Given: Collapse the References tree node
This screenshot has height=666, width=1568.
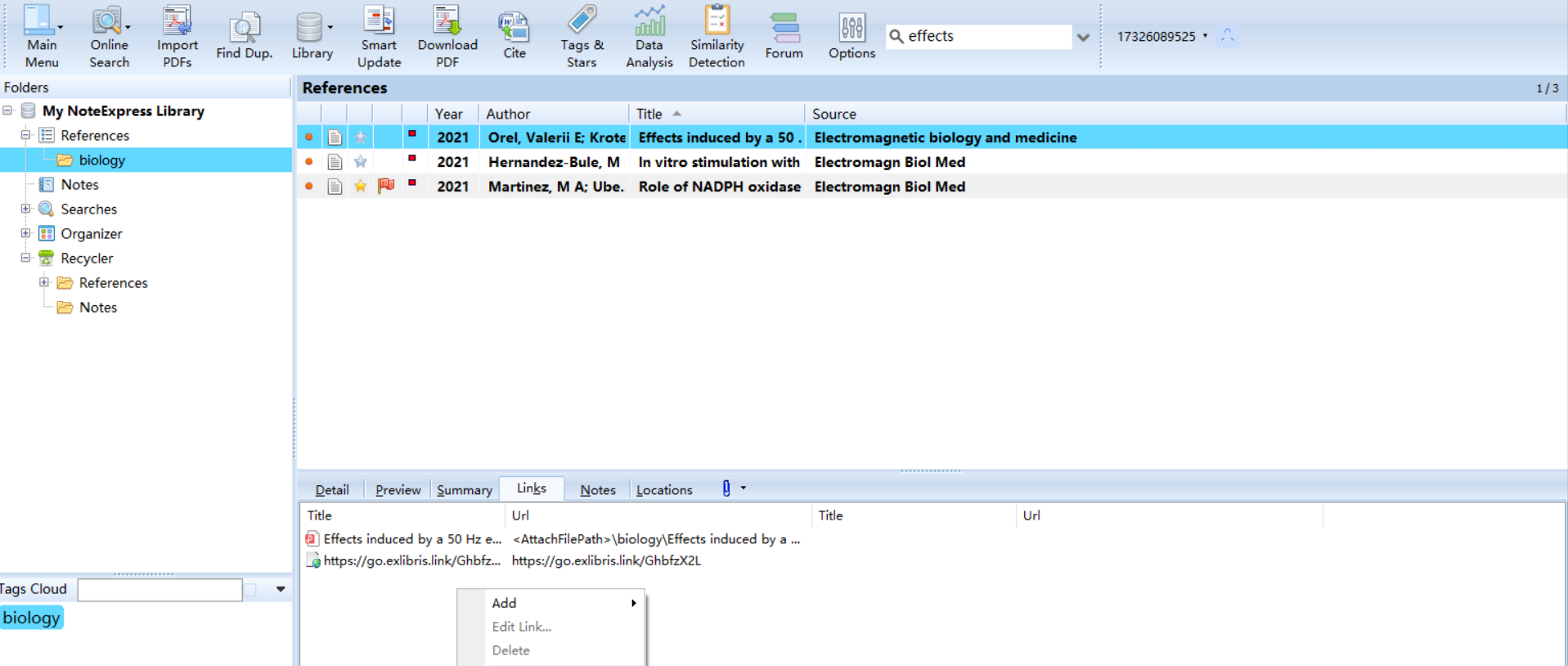Looking at the screenshot, I should pos(25,135).
